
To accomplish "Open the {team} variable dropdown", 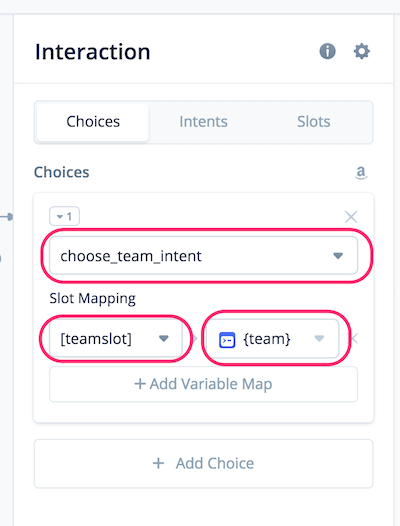I will tap(272, 338).
